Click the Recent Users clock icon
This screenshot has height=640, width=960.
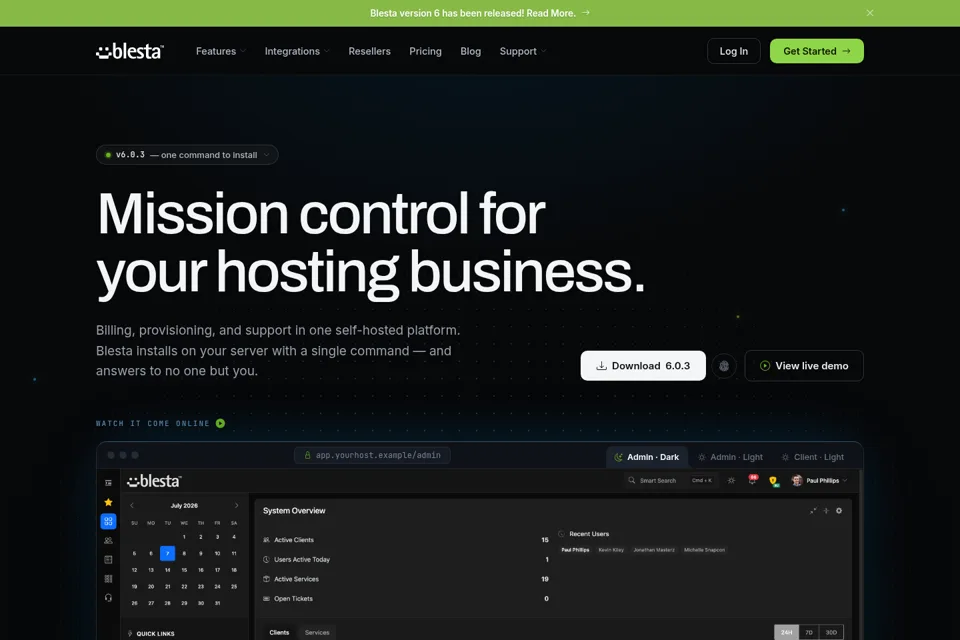(x=561, y=534)
